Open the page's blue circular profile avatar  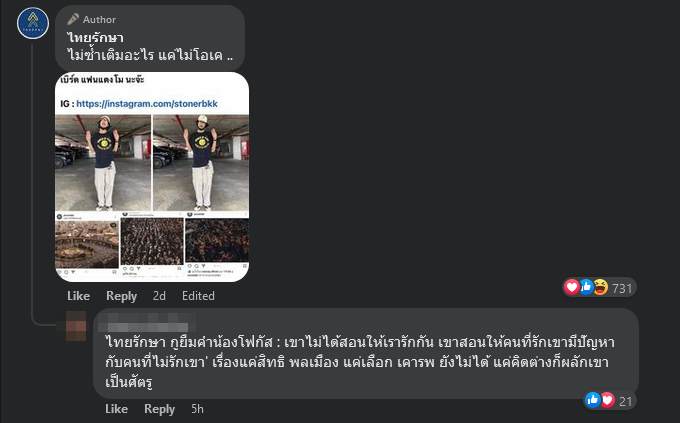(33, 23)
